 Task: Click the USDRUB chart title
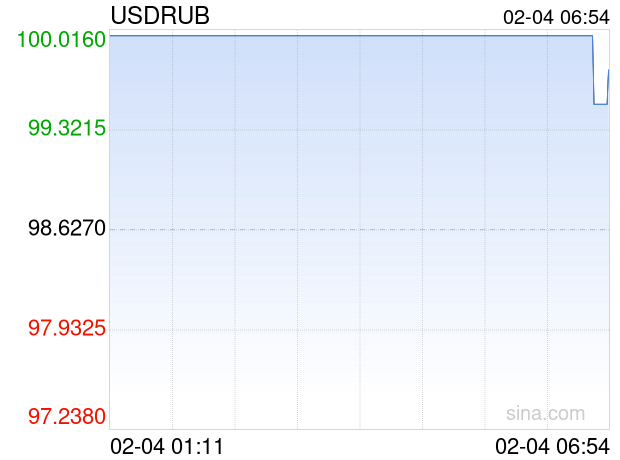160,16
